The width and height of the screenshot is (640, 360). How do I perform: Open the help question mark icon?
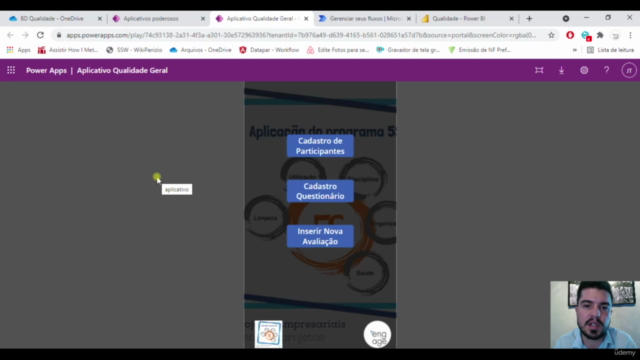click(607, 70)
